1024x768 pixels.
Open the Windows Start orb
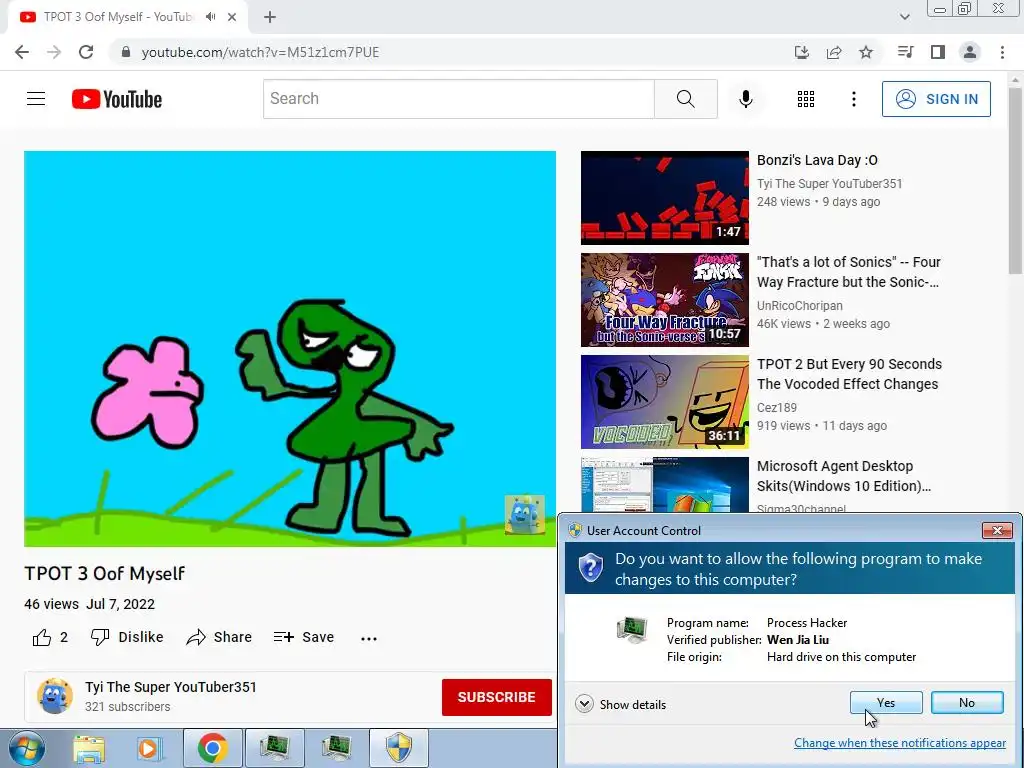tap(26, 748)
